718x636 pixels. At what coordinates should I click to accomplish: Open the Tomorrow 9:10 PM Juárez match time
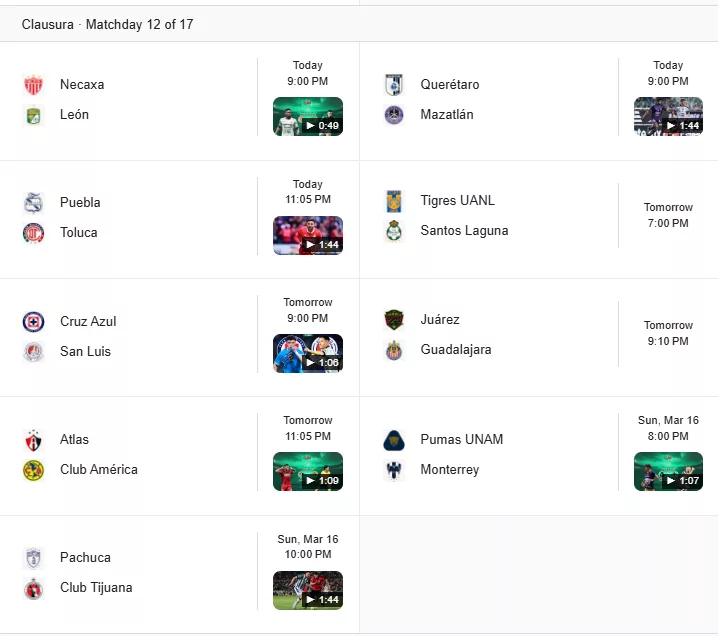[668, 334]
